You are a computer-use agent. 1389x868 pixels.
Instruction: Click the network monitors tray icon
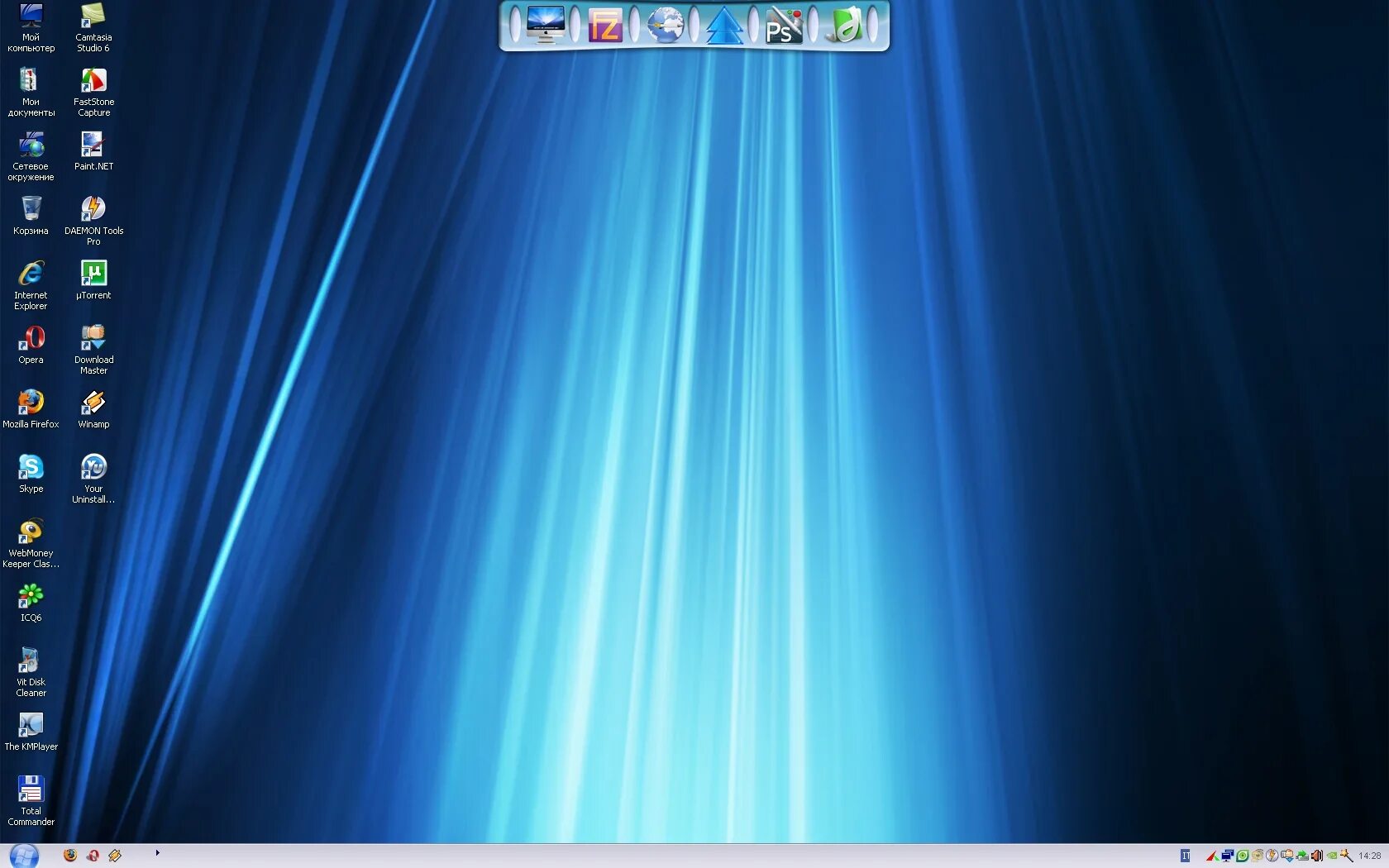[x=1227, y=856]
